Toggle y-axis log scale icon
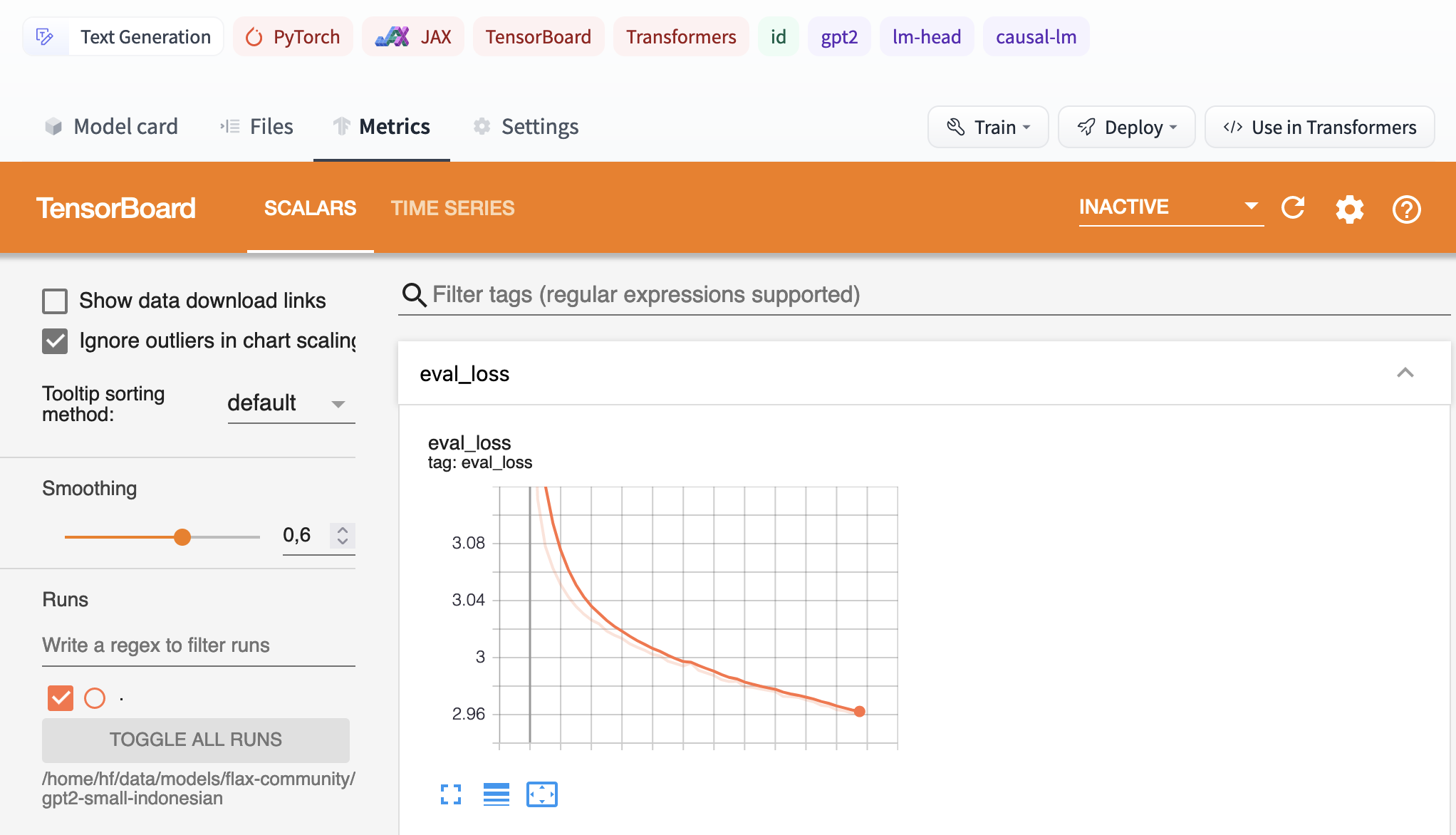The width and height of the screenshot is (1456, 835). (496, 794)
